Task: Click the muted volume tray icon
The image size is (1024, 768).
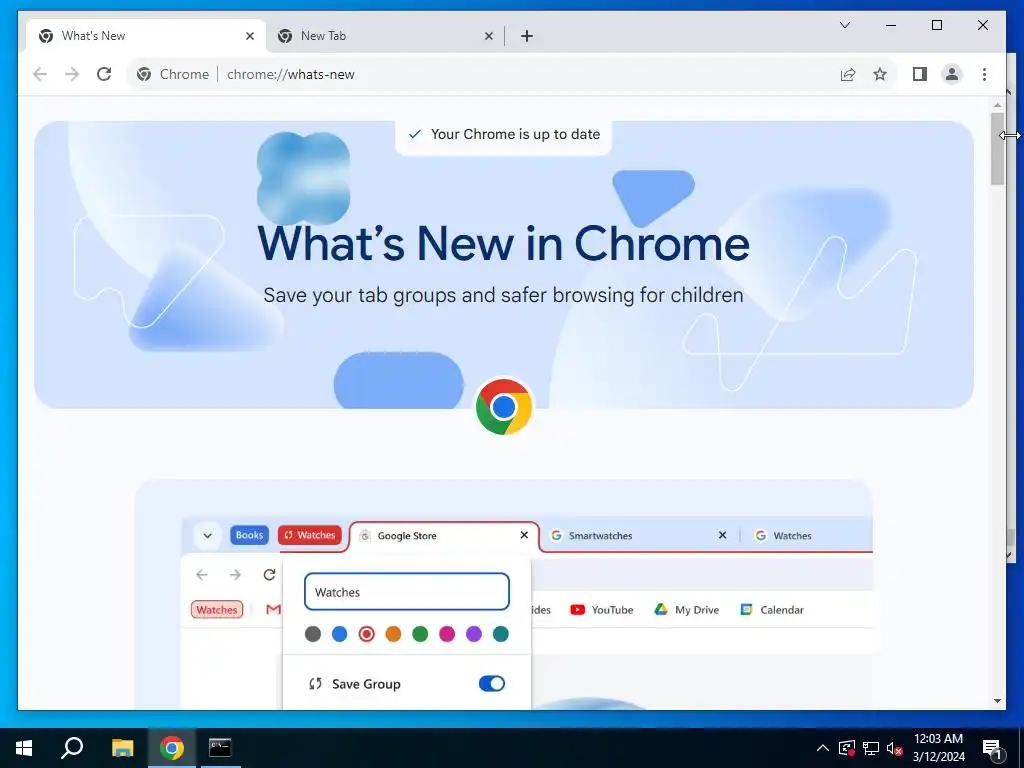Action: point(895,748)
